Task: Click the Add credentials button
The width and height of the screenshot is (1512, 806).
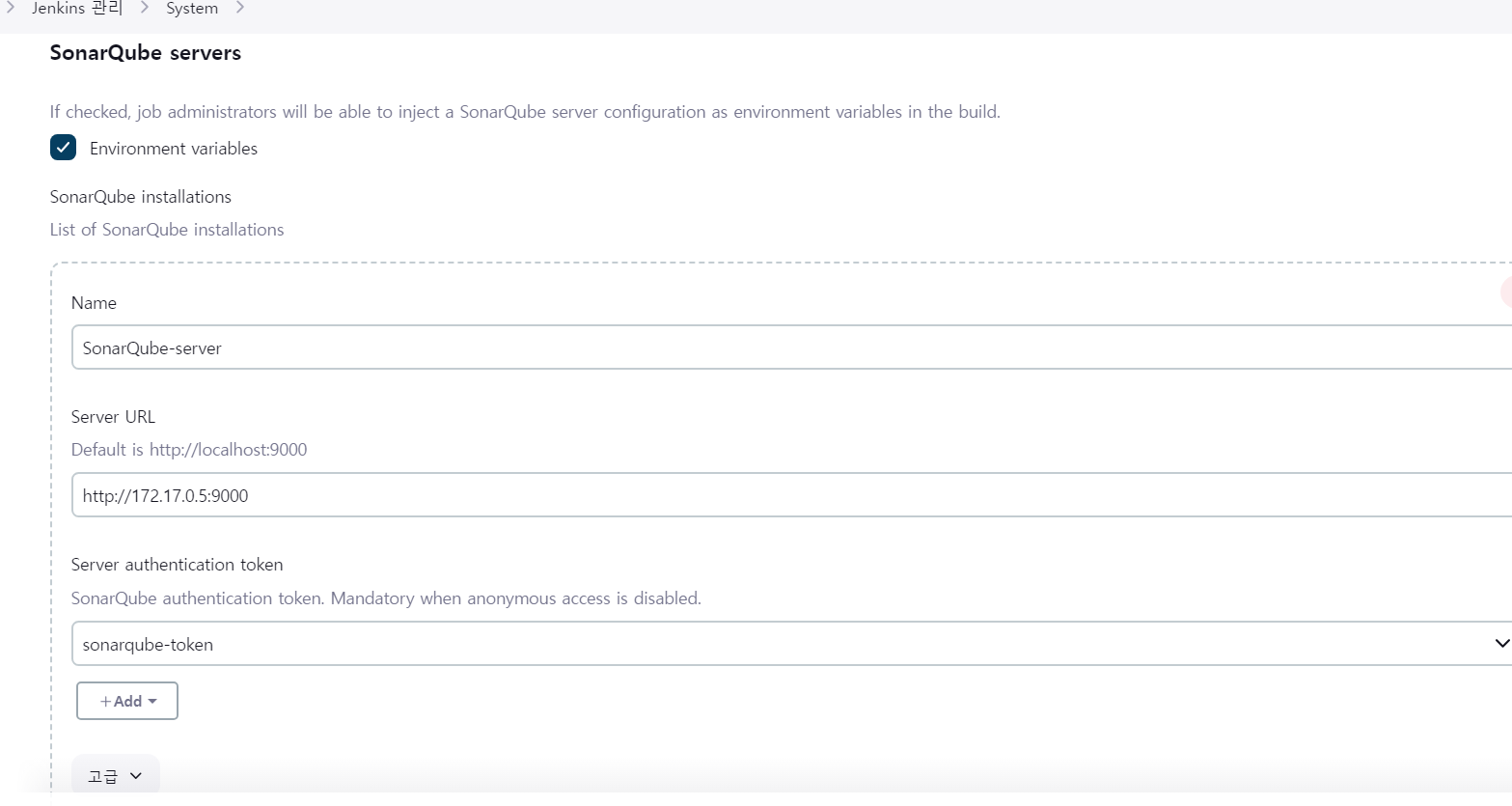Action: coord(127,701)
